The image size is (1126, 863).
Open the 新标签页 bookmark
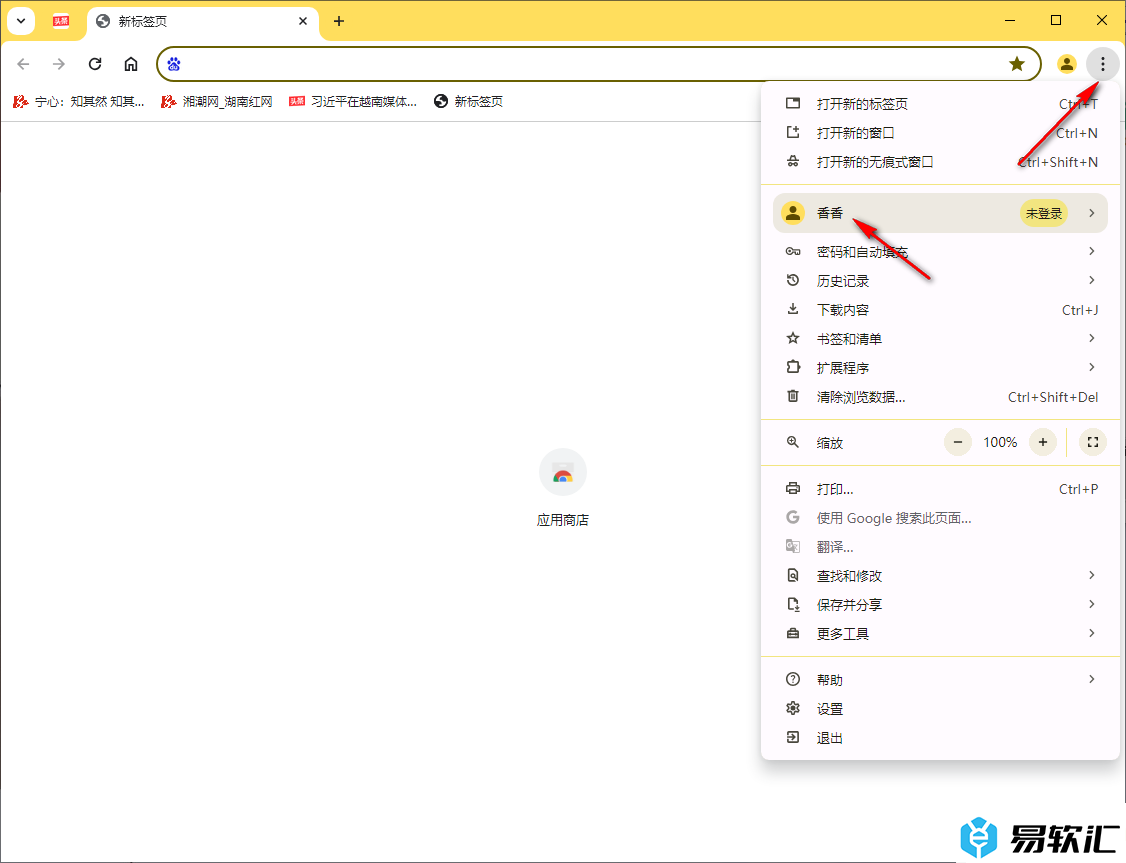click(x=468, y=102)
